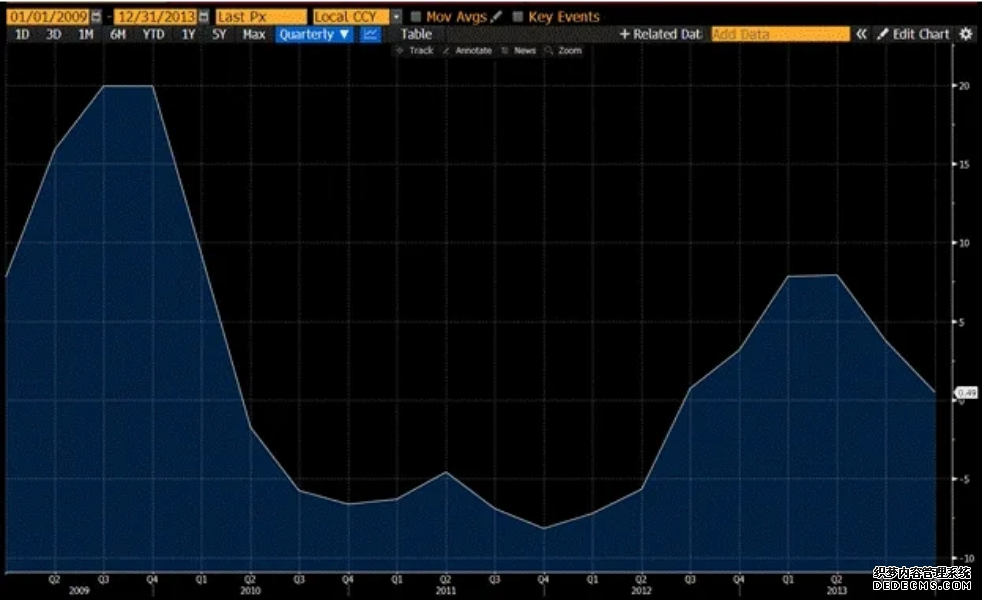Switch to line chart view icon
Image resolution: width=982 pixels, height=600 pixels.
pyautogui.click(x=370, y=34)
